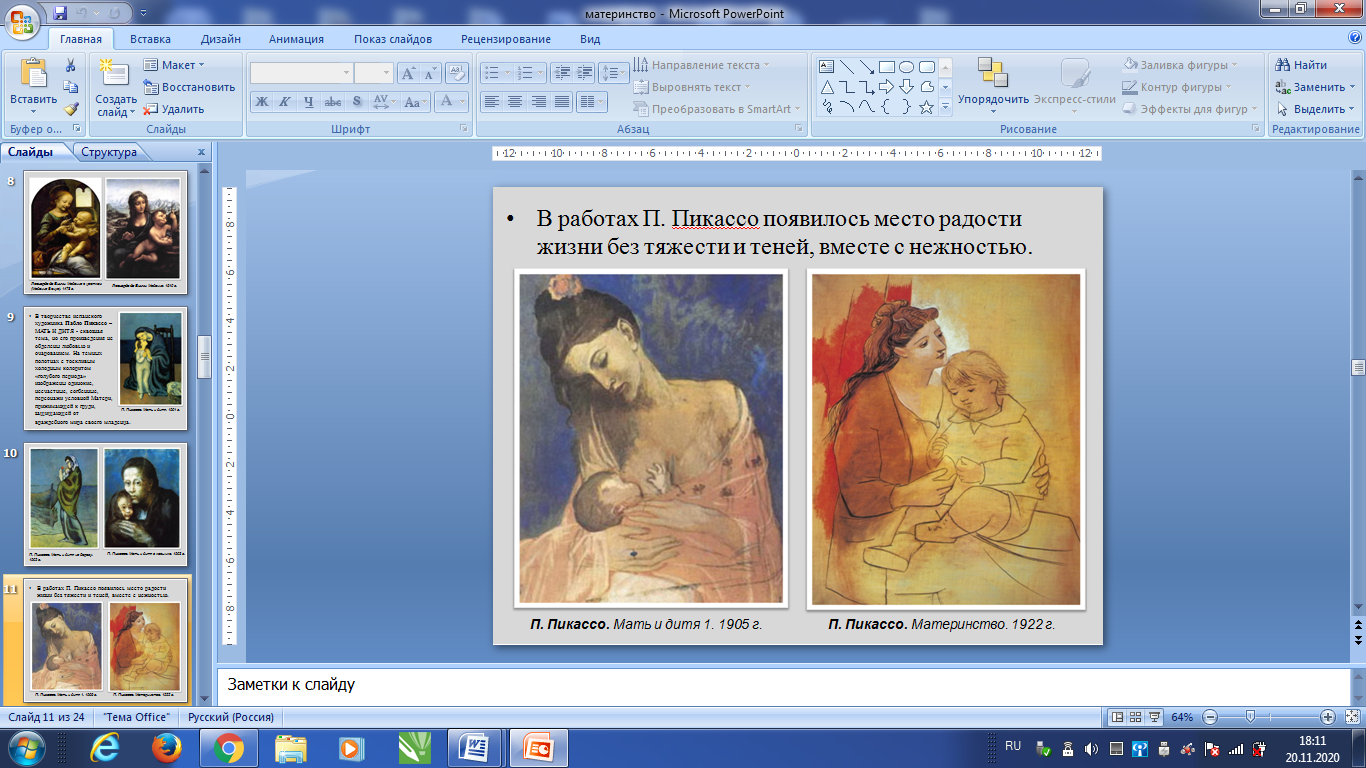Click the Восстановить reset slide button

[189, 87]
